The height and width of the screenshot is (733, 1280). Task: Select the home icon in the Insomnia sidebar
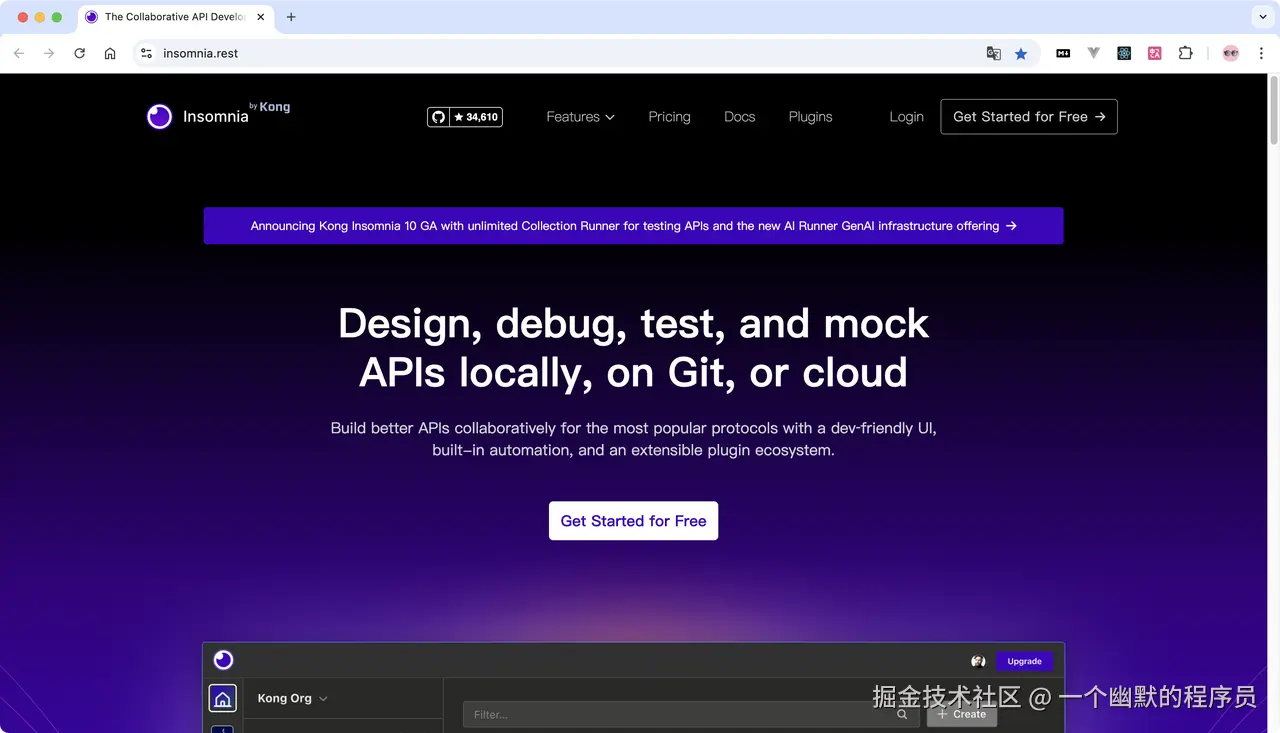222,697
